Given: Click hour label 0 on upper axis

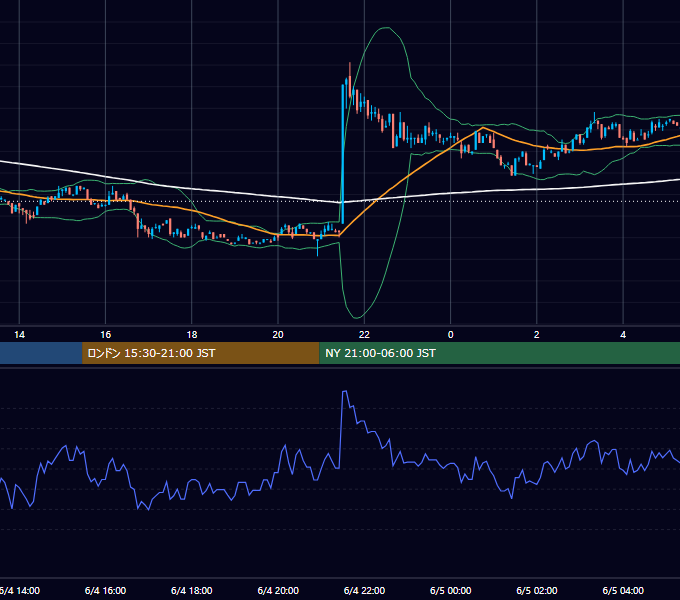Looking at the screenshot, I should (x=451, y=335).
